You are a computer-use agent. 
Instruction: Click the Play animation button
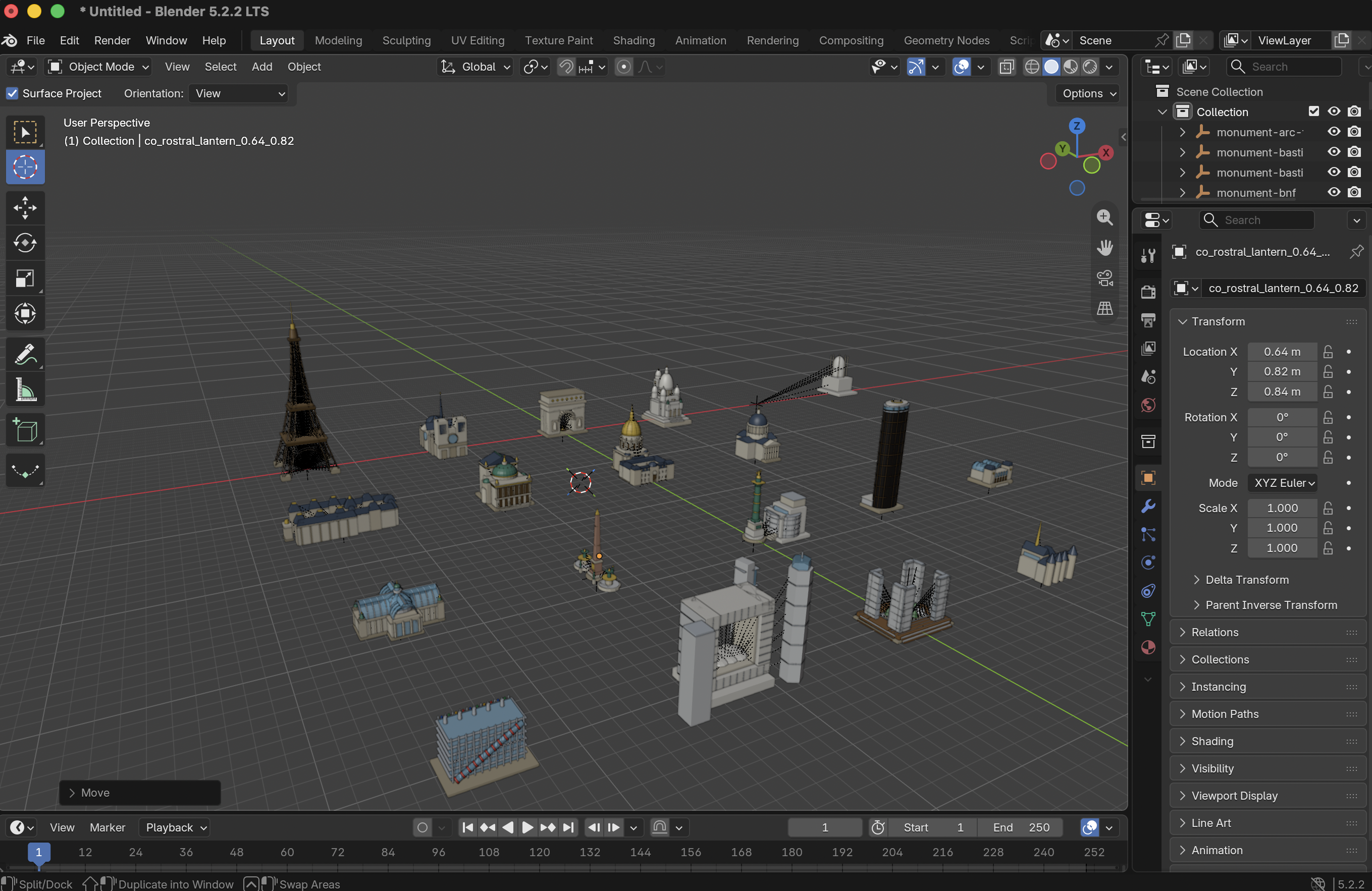527,828
